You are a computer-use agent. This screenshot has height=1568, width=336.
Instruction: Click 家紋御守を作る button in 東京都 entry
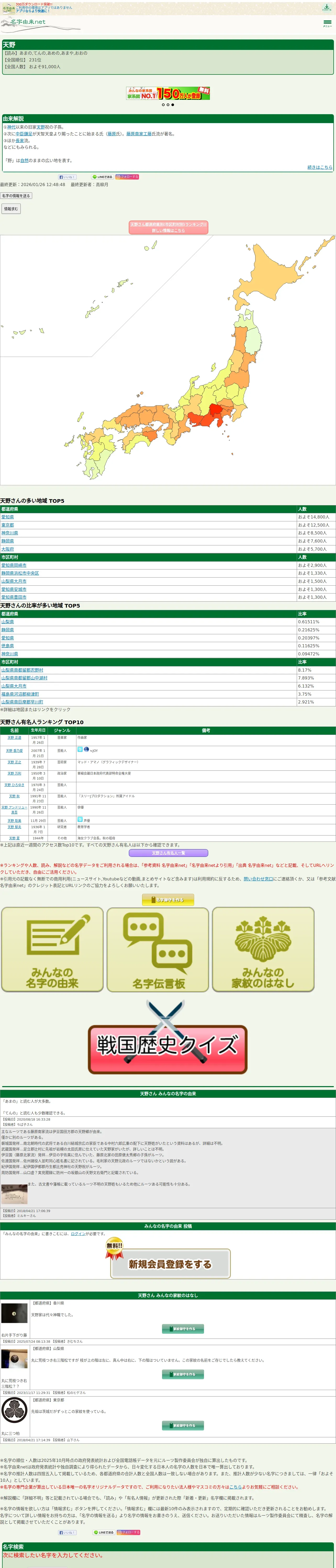[183, 1425]
